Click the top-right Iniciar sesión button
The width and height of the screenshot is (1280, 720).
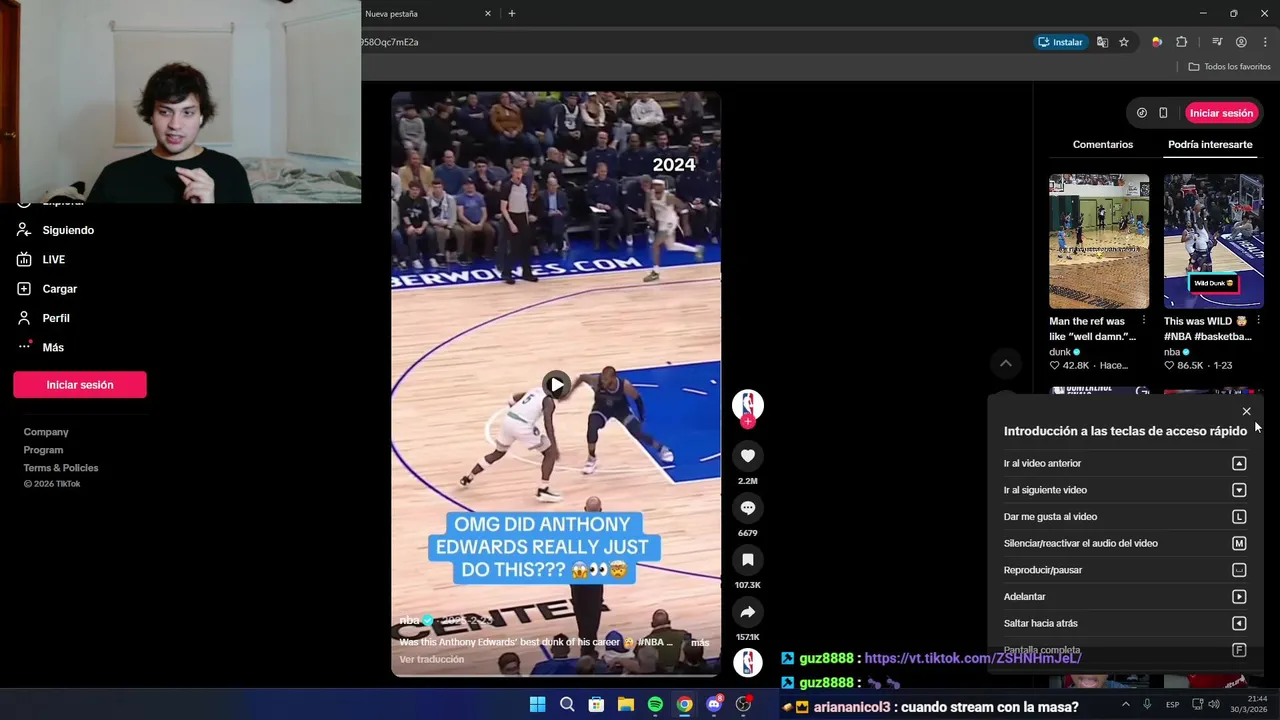pos(1221,113)
